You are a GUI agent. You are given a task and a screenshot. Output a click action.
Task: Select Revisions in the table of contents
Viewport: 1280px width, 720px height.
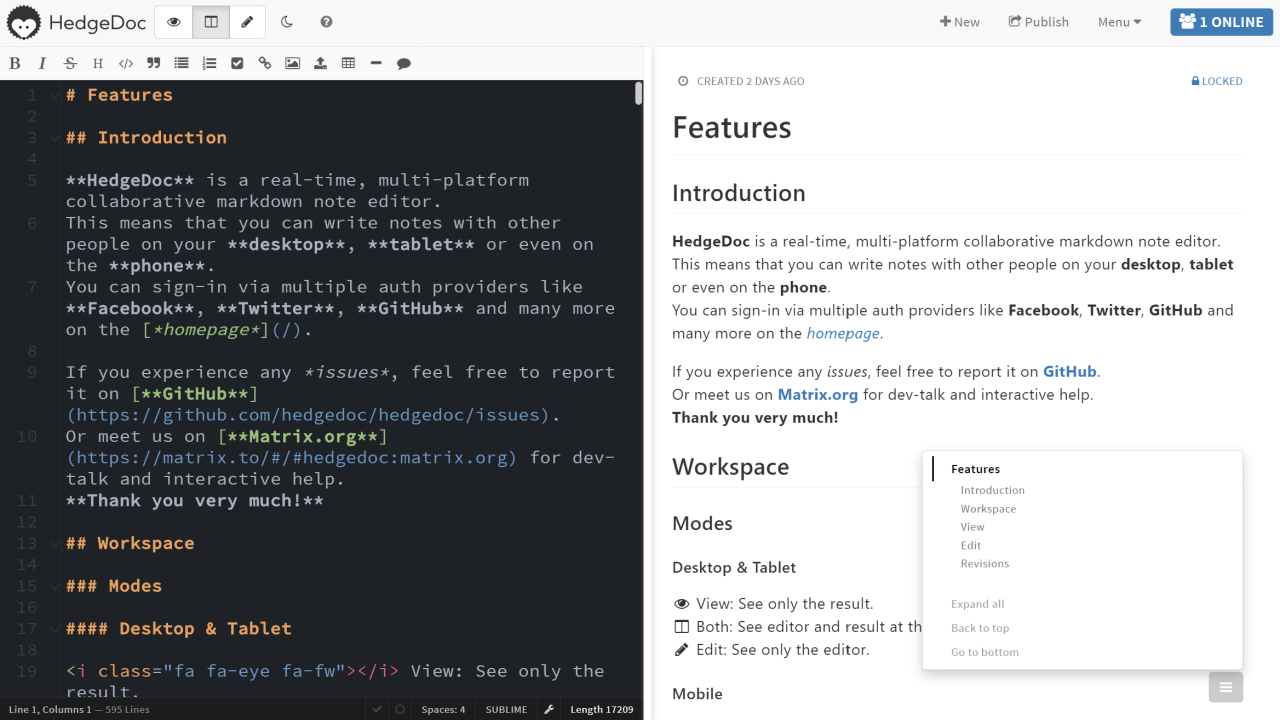pos(985,563)
